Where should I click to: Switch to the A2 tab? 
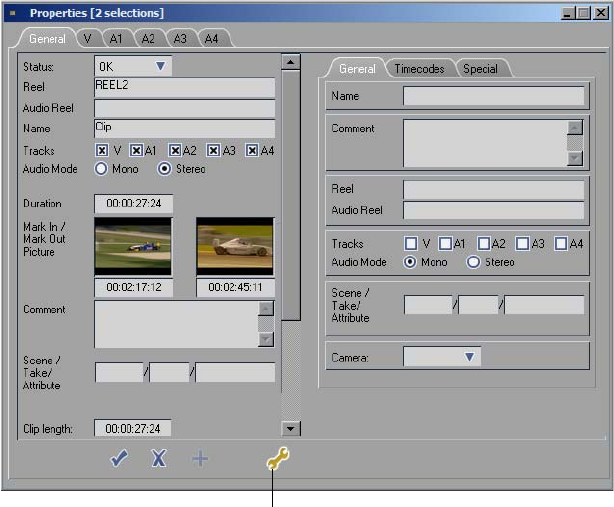pos(148,39)
